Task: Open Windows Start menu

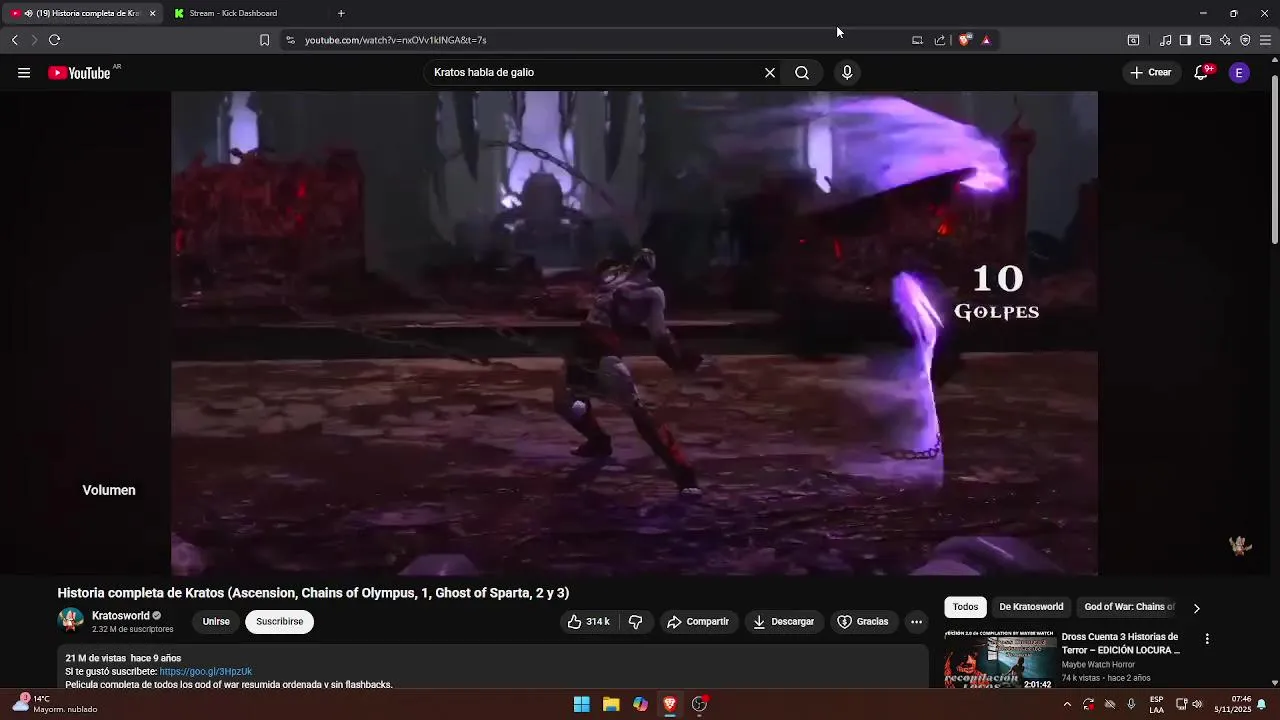Action: pyautogui.click(x=581, y=704)
